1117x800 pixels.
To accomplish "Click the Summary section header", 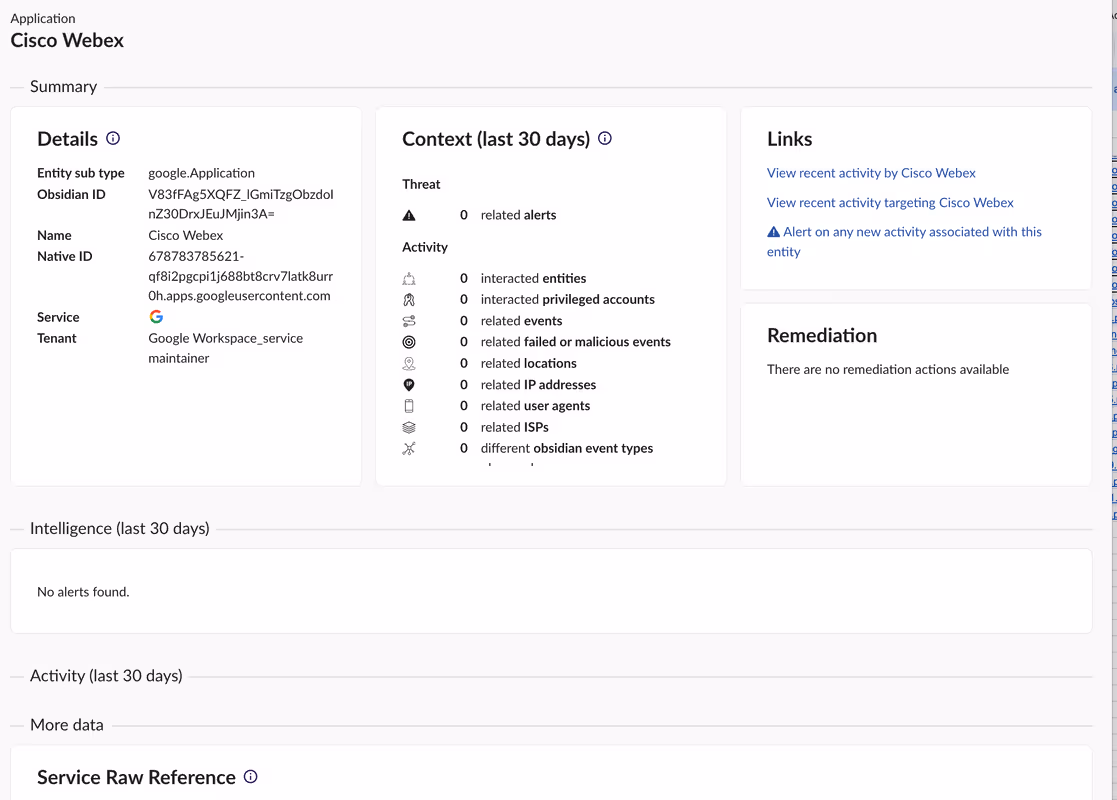I will 63,87.
